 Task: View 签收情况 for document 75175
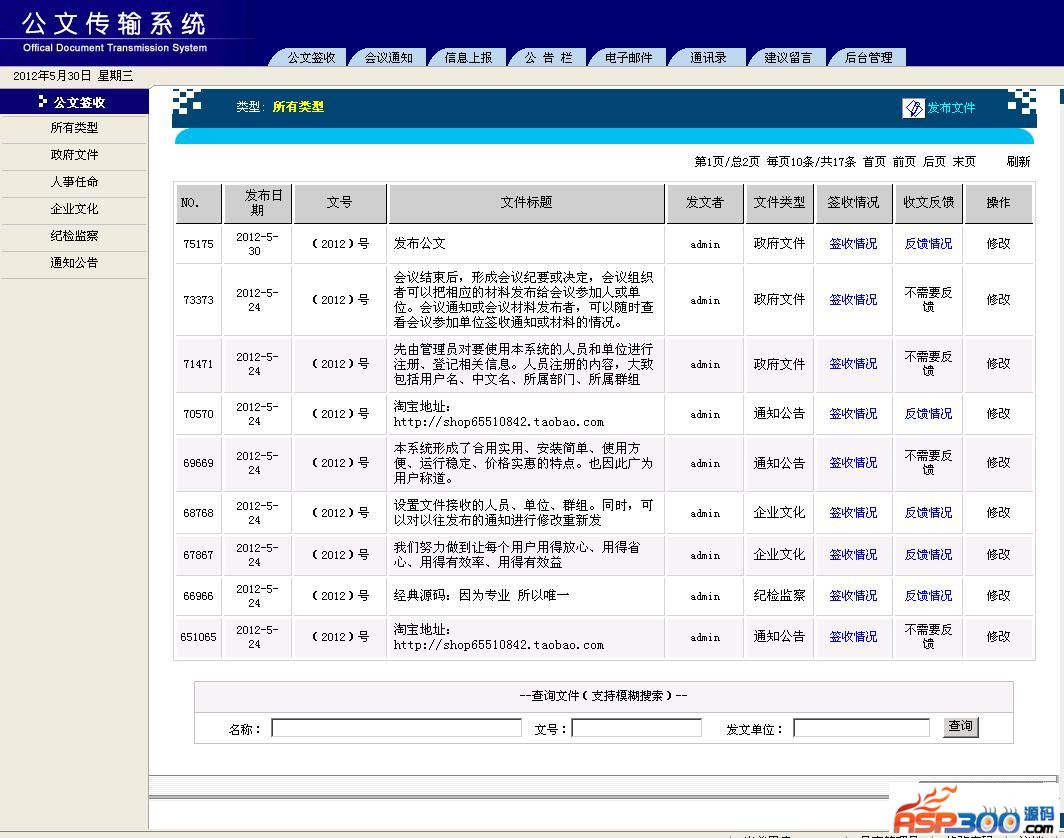(x=853, y=244)
